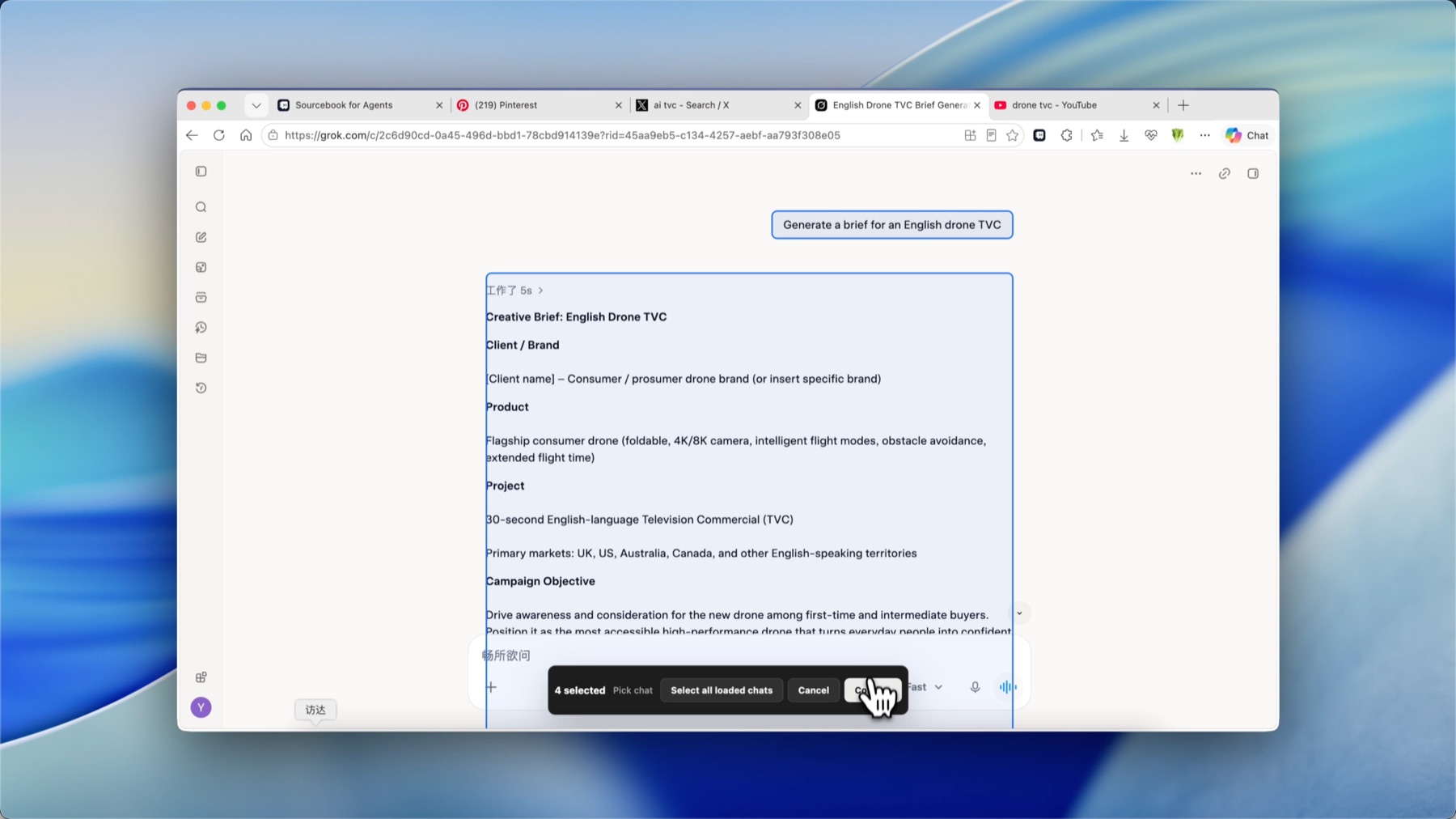
Task: Open the Fast model mode dropdown
Action: pyautogui.click(x=925, y=687)
